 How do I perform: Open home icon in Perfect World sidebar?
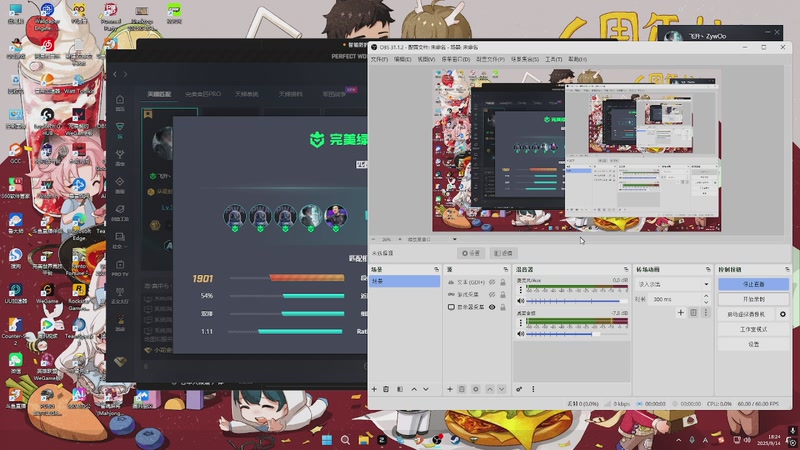pyautogui.click(x=120, y=102)
